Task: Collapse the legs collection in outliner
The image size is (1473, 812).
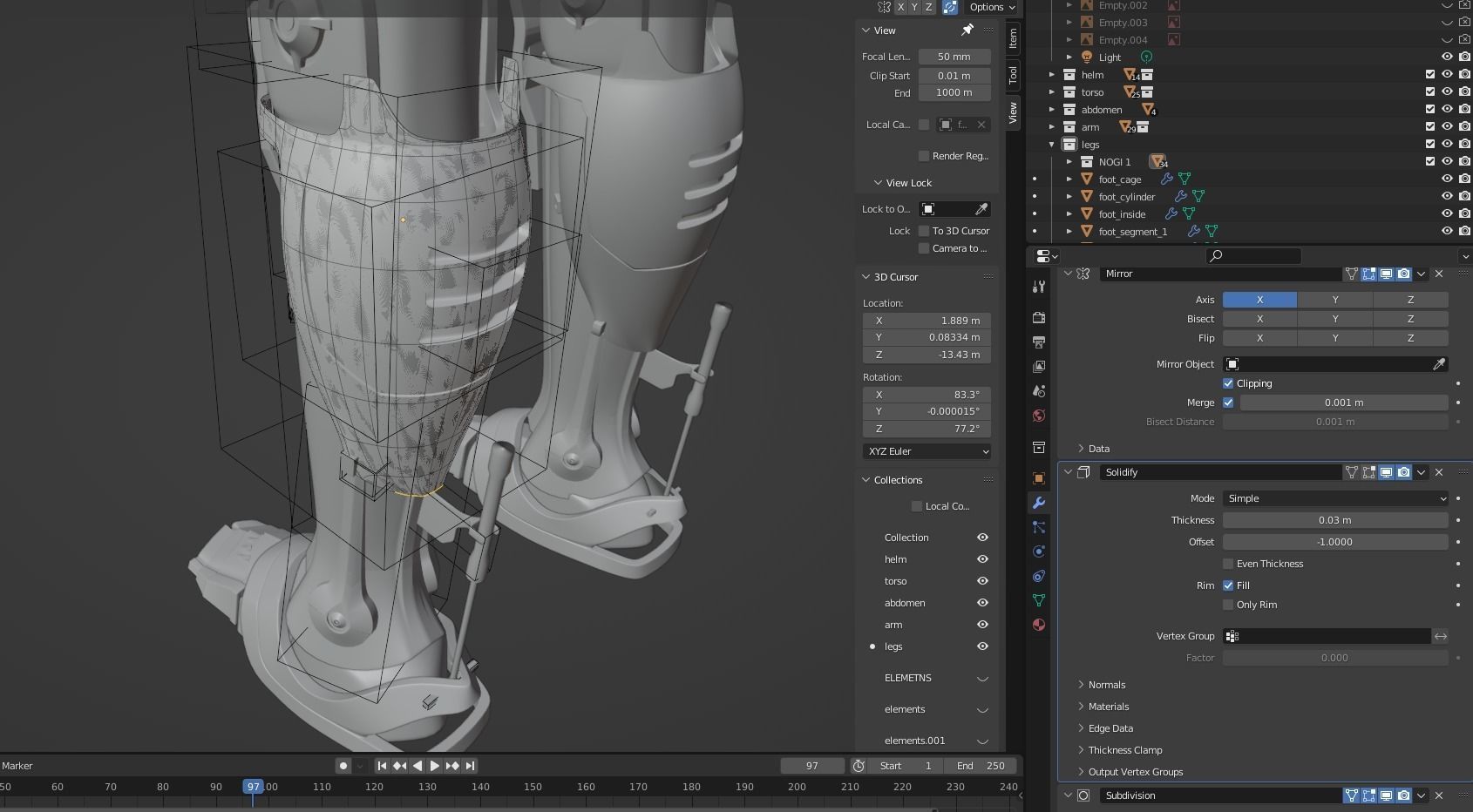Action: 1052,145
